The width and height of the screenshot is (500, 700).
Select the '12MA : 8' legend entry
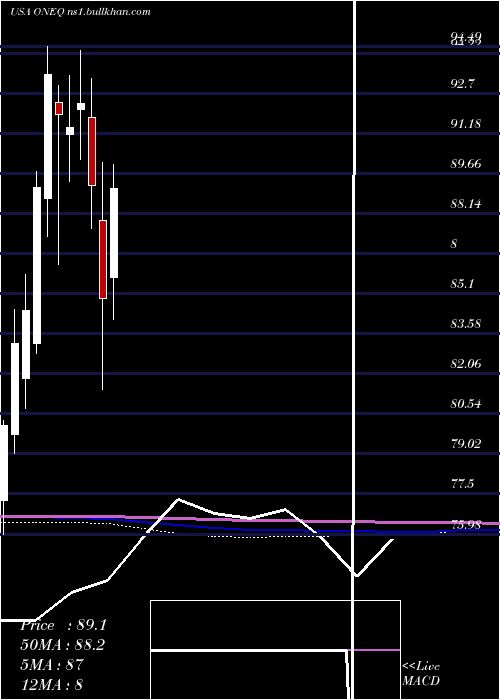51,684
